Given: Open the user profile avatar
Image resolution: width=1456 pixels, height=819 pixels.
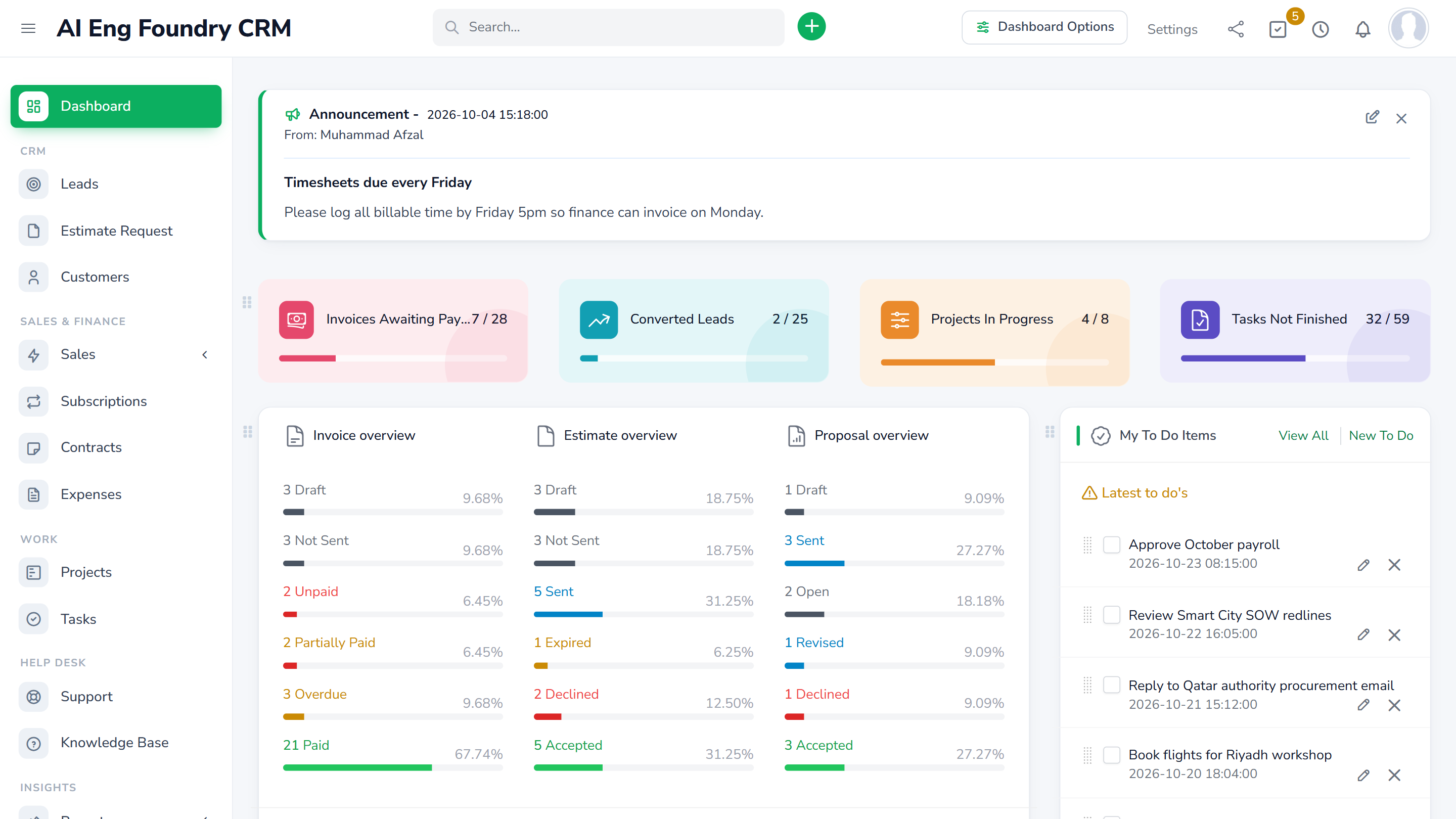Looking at the screenshot, I should coord(1408,28).
